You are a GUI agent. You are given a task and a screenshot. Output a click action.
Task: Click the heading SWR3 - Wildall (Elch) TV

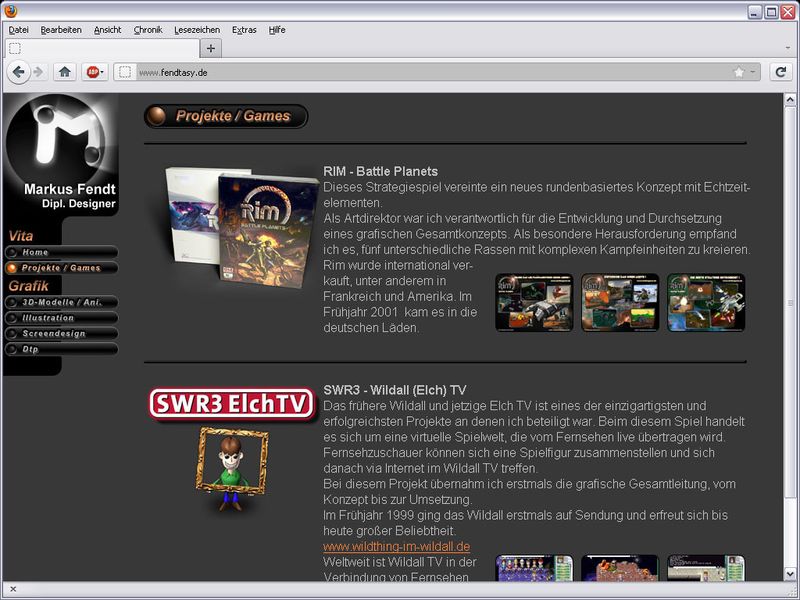(x=395, y=390)
